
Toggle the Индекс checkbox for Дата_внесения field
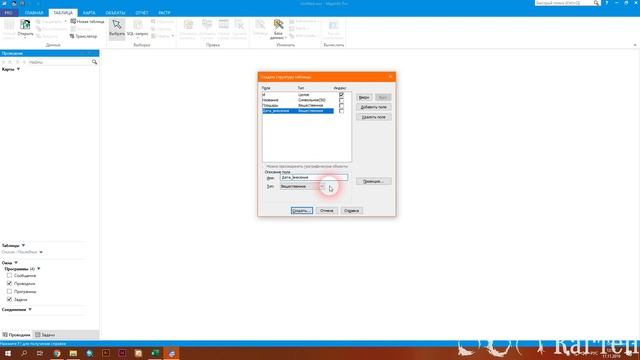(x=342, y=111)
